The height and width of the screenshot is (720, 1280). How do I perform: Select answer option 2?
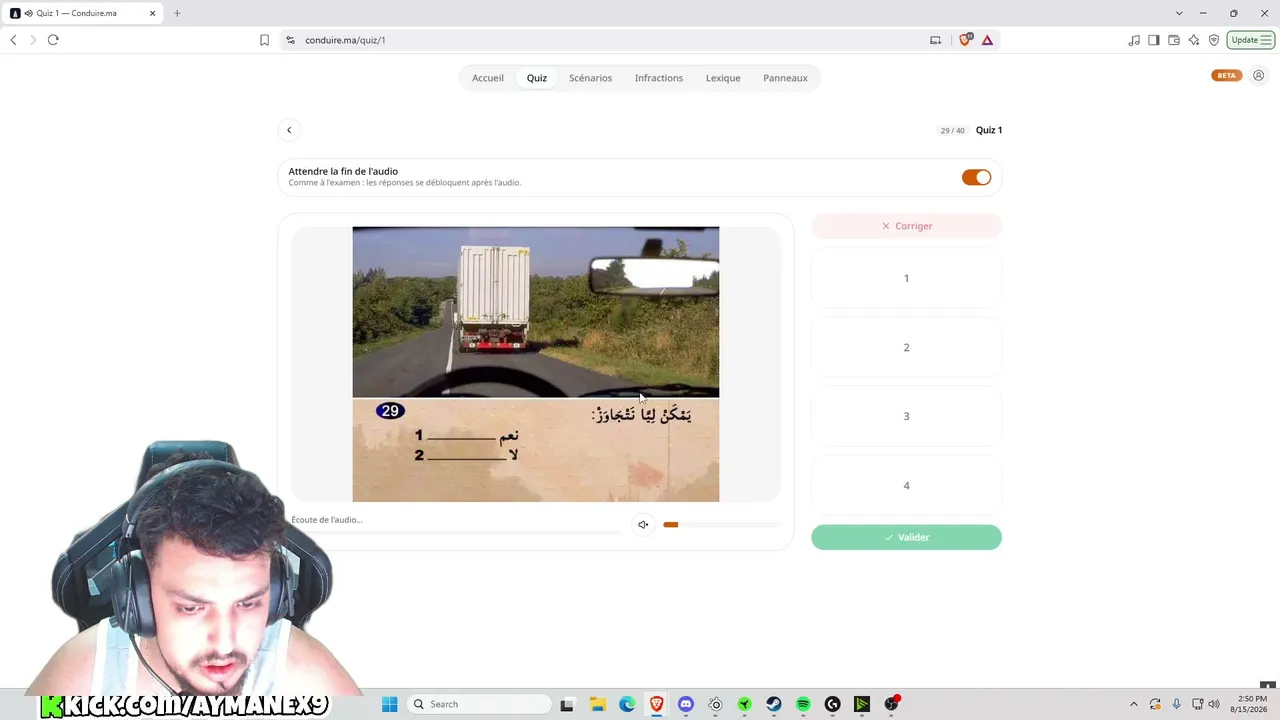point(907,347)
